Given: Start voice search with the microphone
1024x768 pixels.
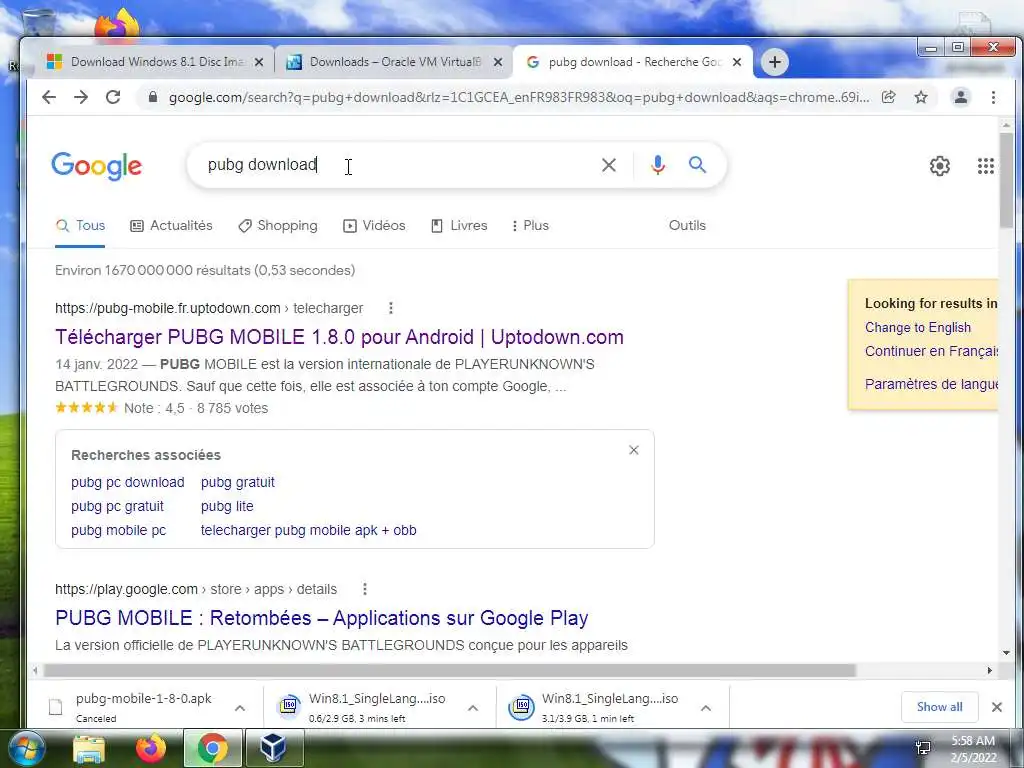Looking at the screenshot, I should point(658,165).
